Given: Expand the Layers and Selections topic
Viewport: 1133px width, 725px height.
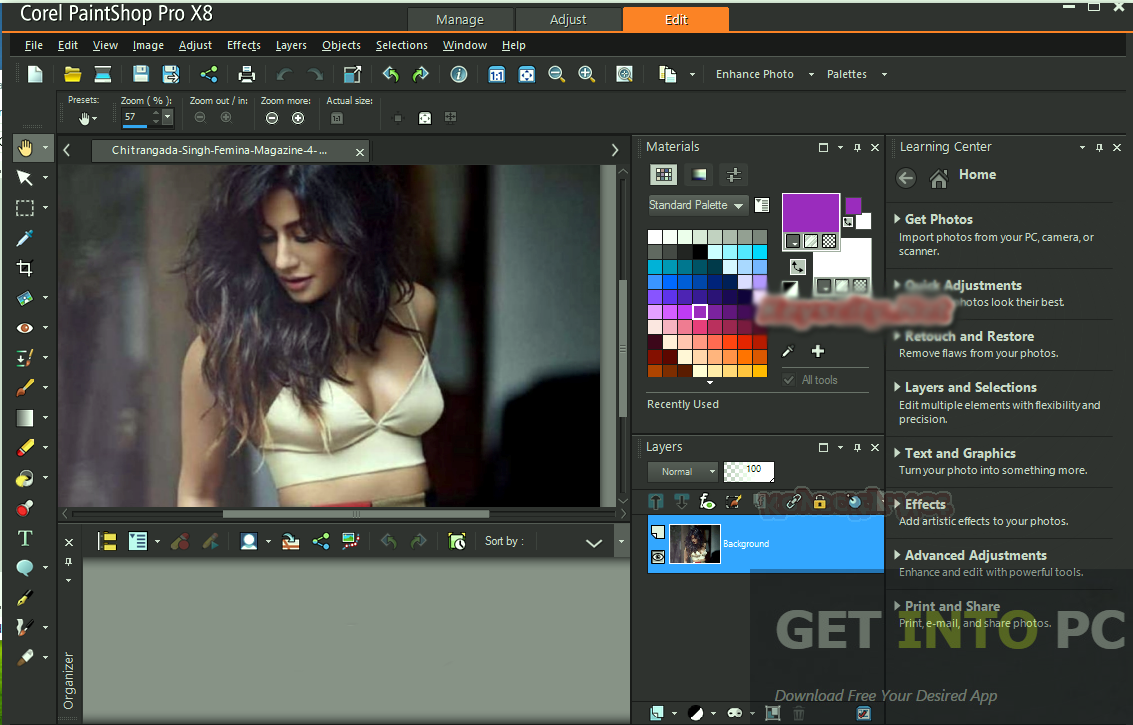Looking at the screenshot, I should tap(970, 387).
